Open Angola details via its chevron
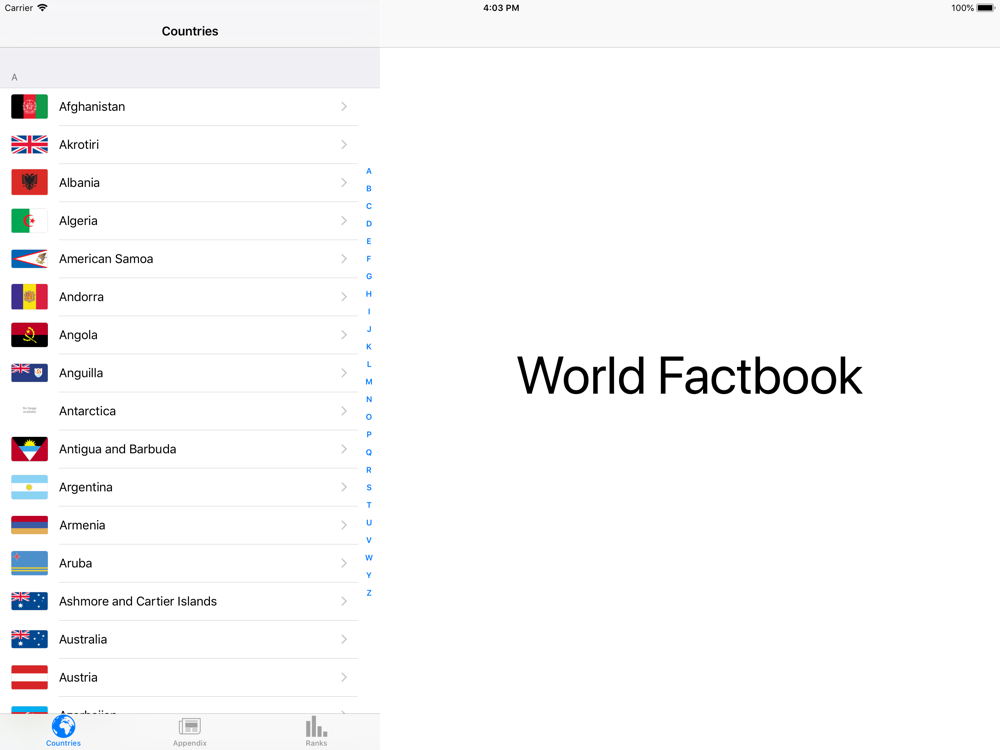The image size is (1000, 750). coord(344,335)
